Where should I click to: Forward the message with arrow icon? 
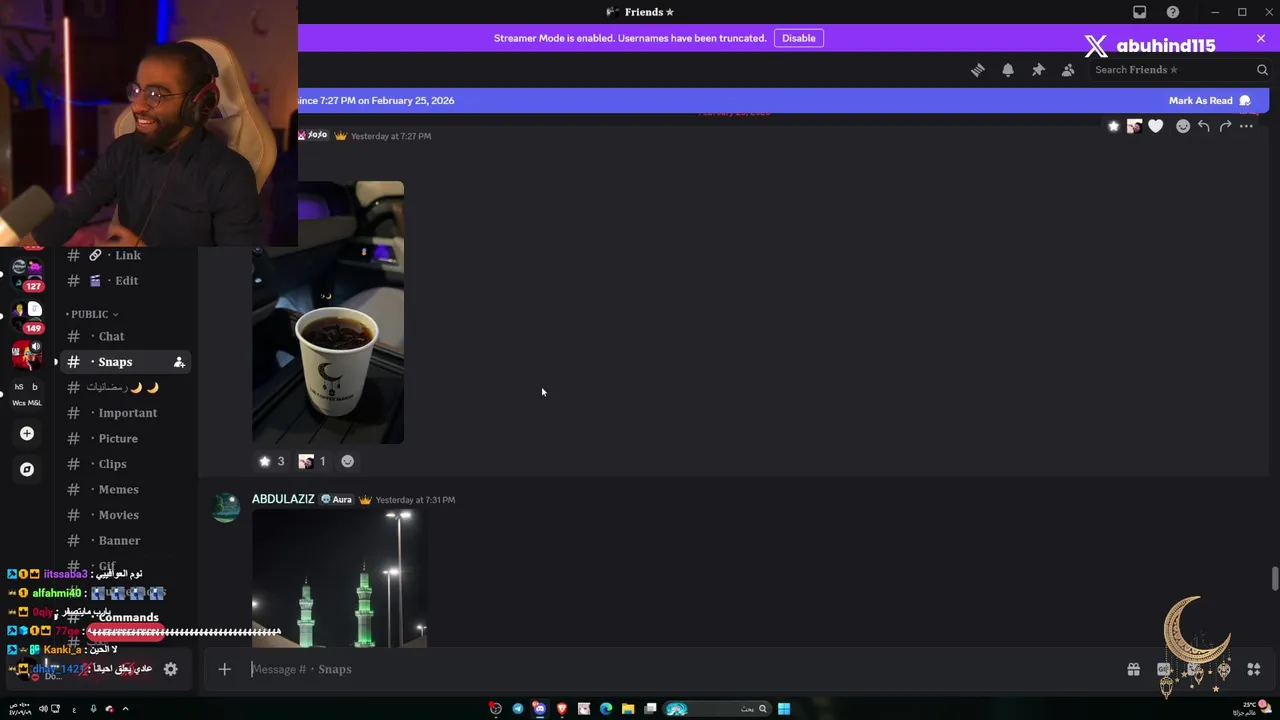[1225, 126]
